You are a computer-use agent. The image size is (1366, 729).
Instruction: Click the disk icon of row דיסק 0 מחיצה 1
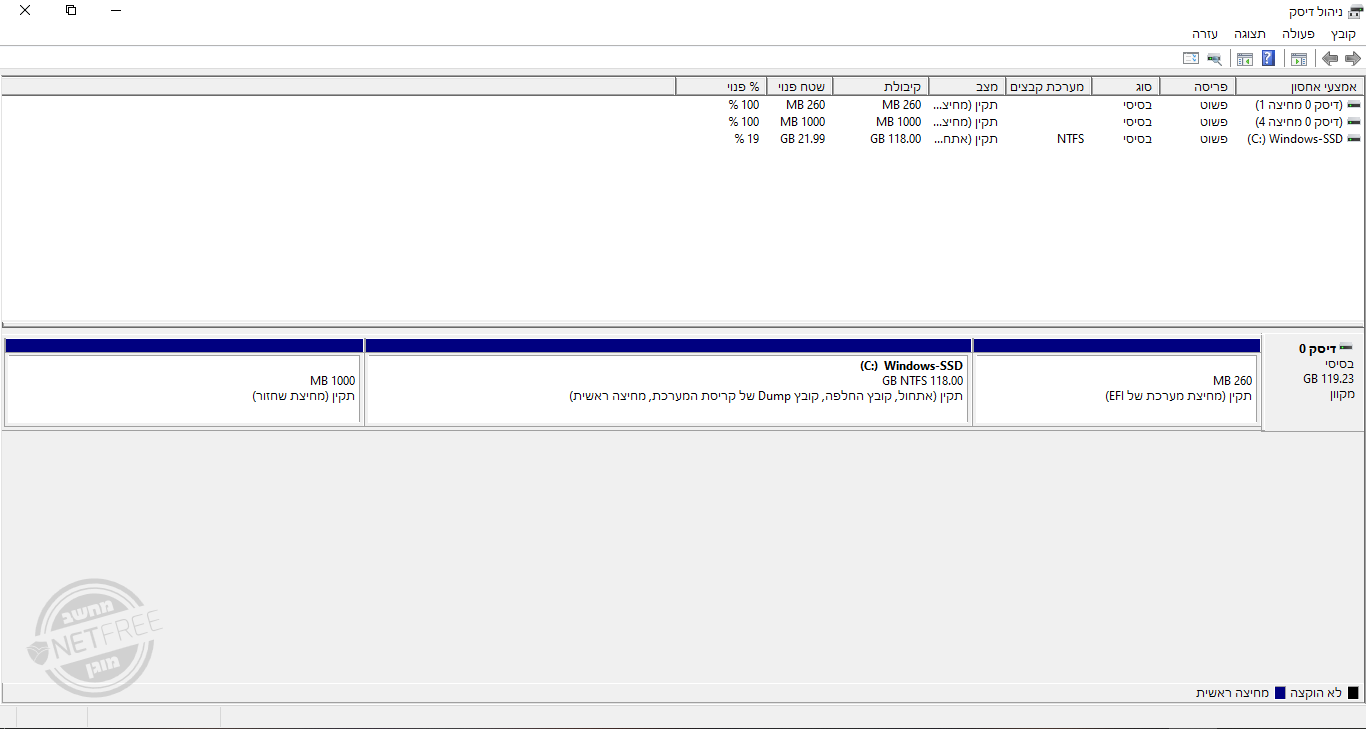tap(1354, 105)
